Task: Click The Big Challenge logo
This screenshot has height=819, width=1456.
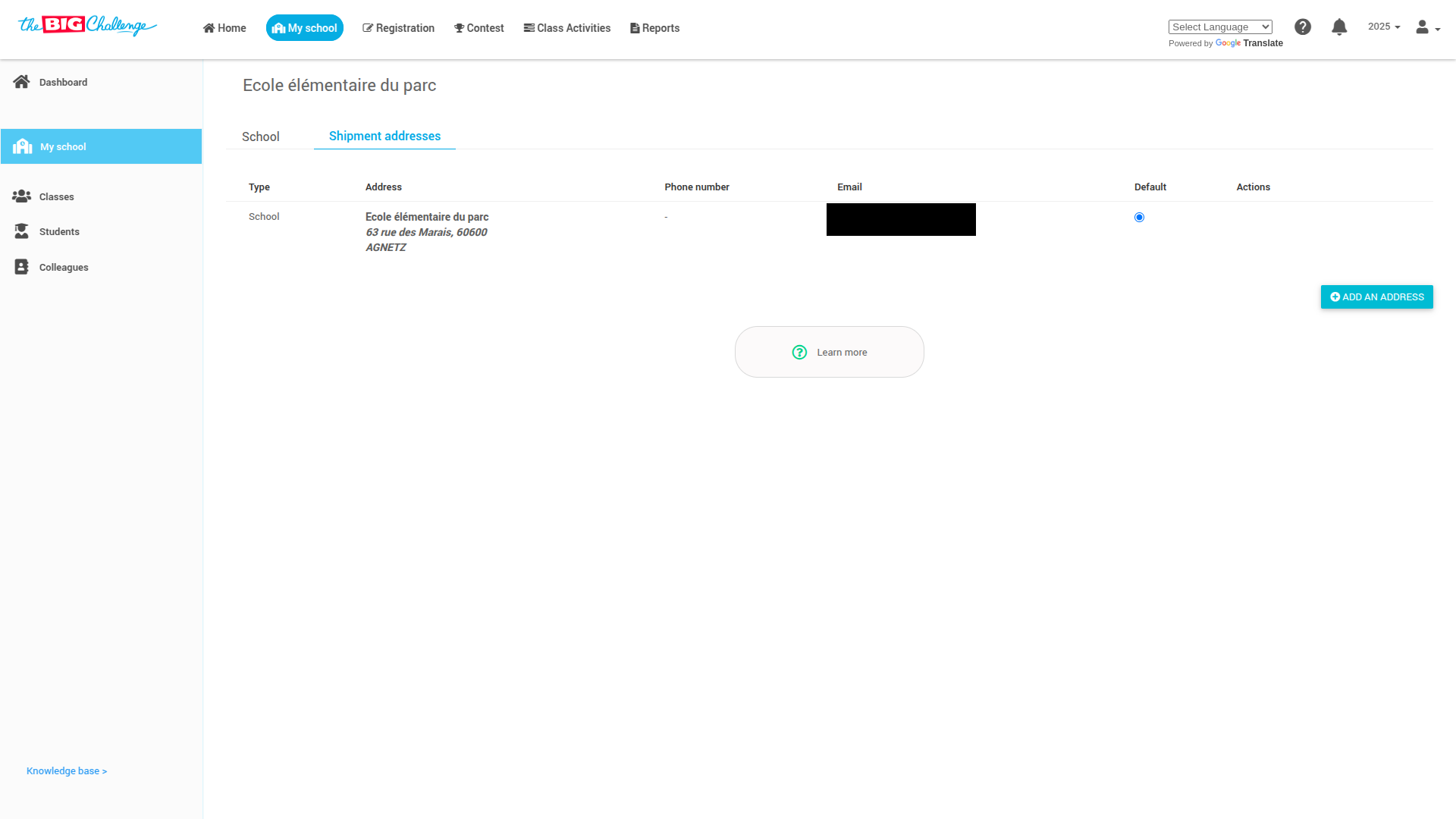Action: (87, 26)
